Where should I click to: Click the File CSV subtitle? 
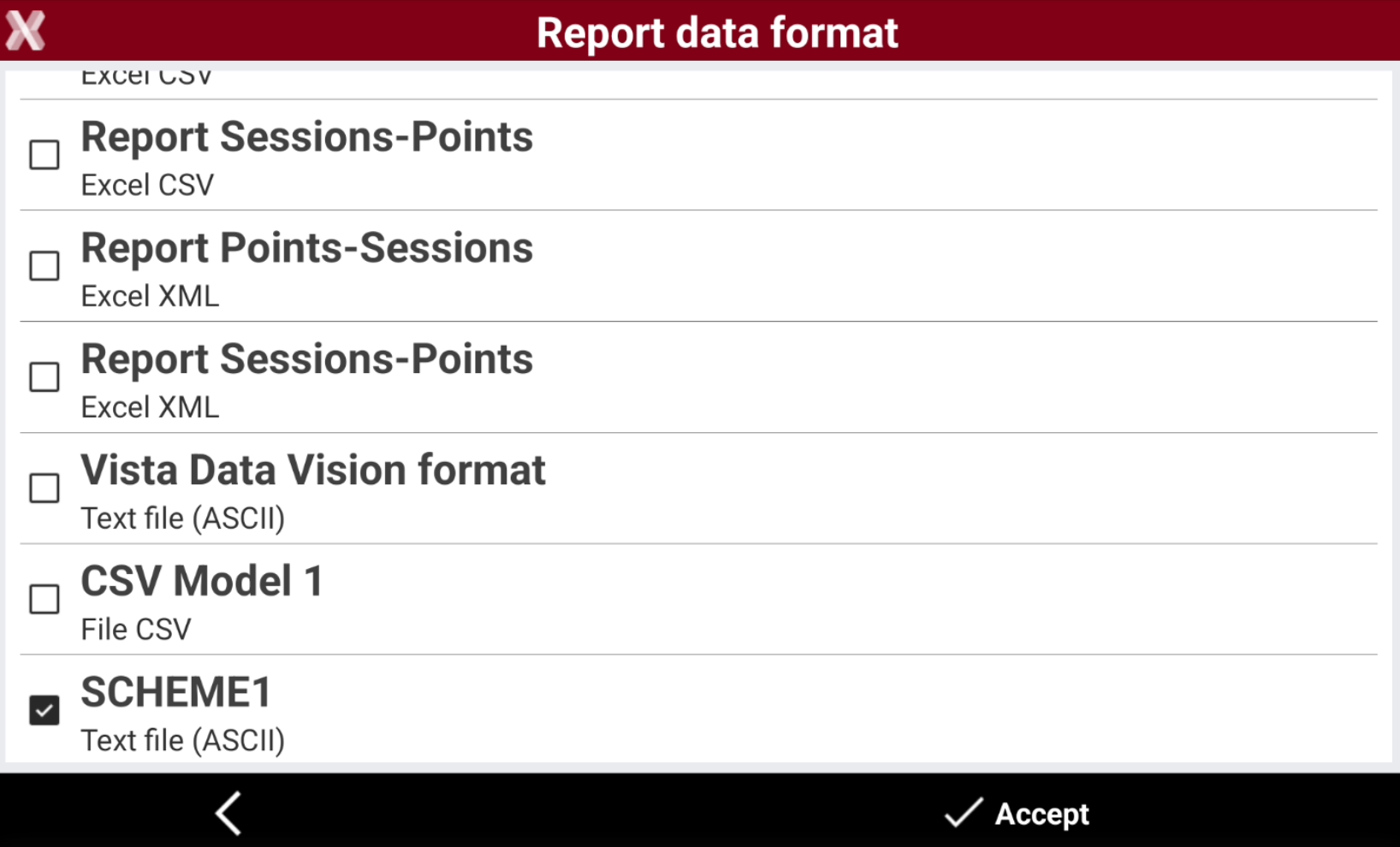click(x=136, y=630)
